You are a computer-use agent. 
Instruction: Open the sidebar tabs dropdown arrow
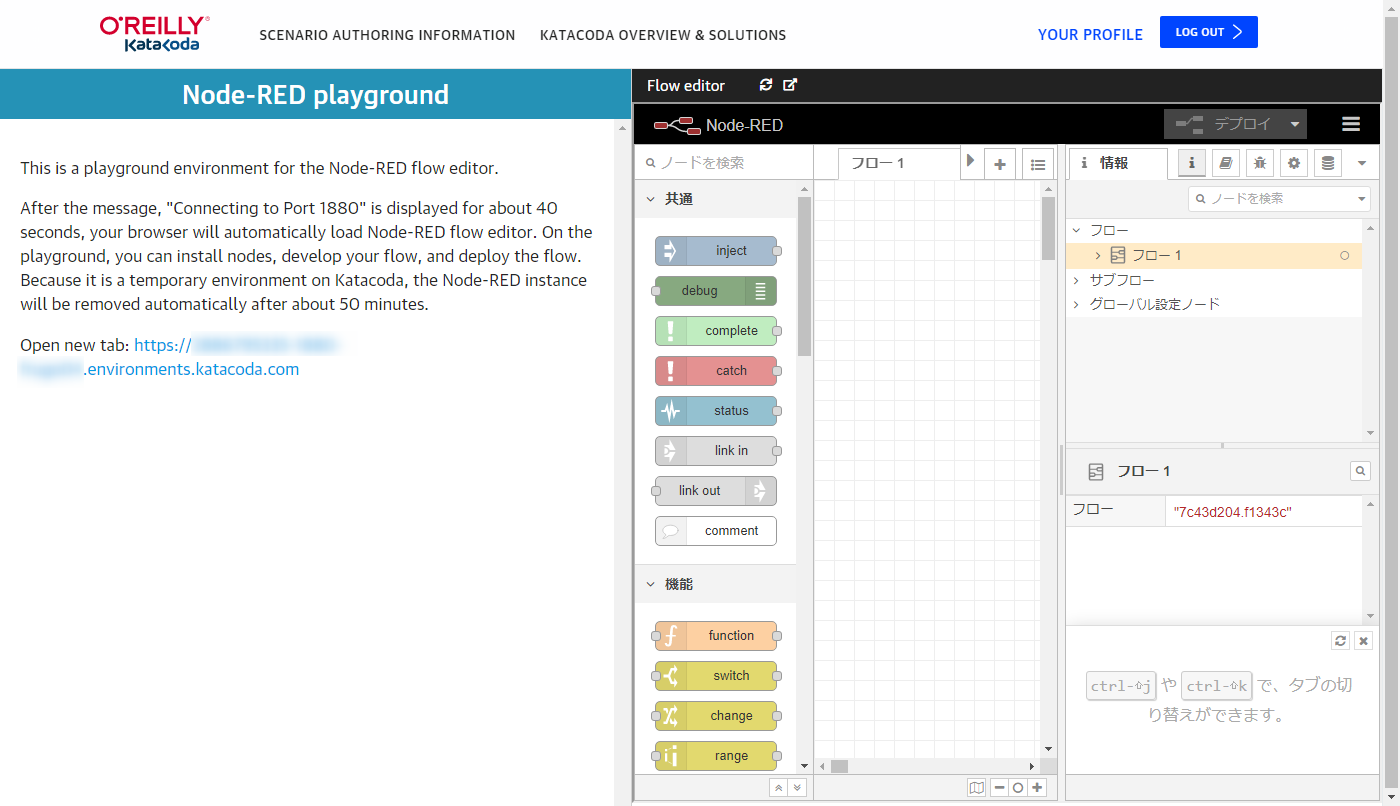[1361, 164]
